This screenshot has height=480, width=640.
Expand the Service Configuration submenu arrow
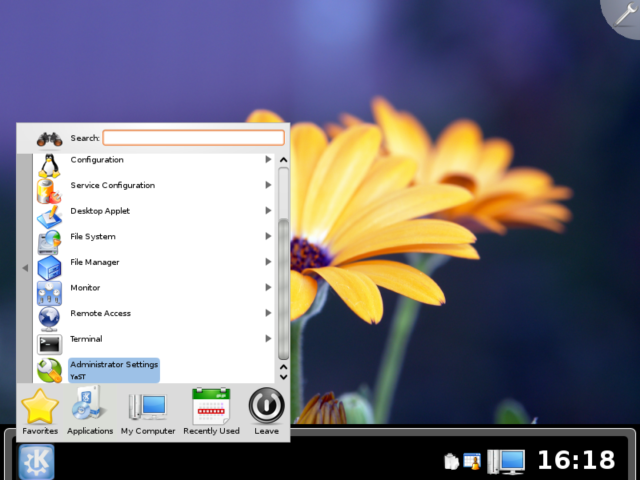coord(268,185)
